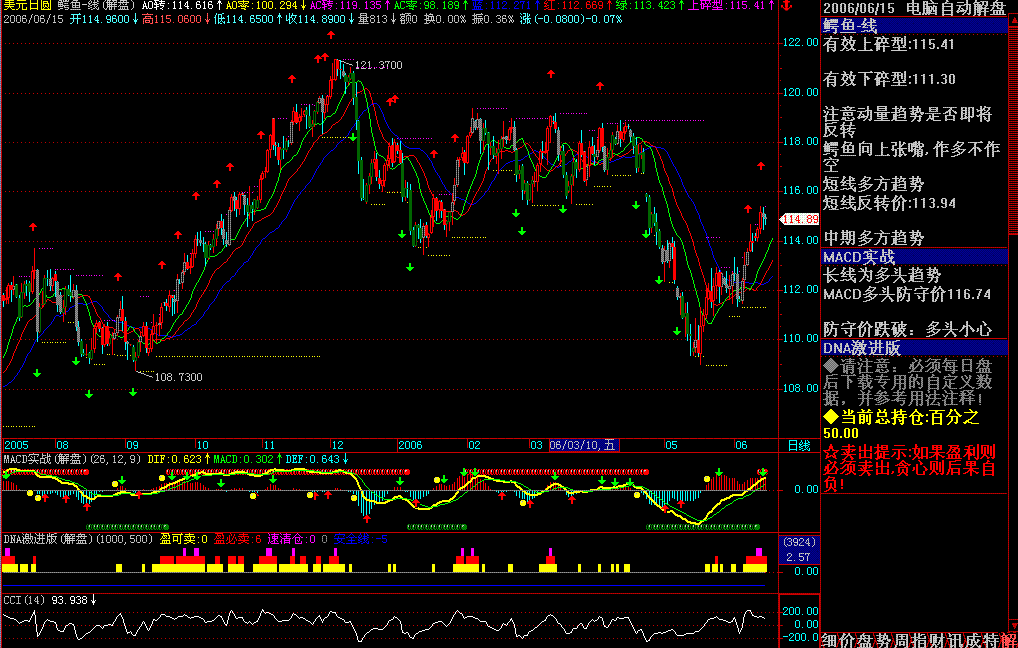The image size is (1018, 648).
Task: Select the 06/03/10,五 date marker
Action: pos(584,445)
